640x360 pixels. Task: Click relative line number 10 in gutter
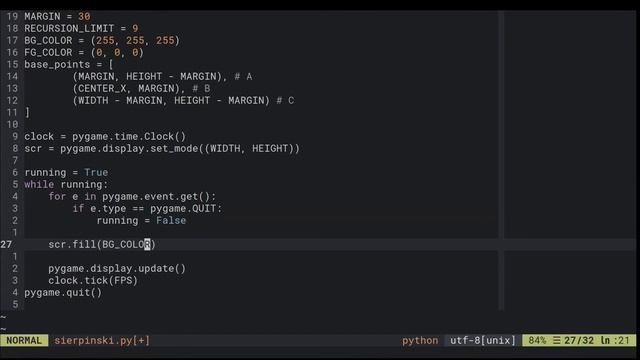point(12,124)
